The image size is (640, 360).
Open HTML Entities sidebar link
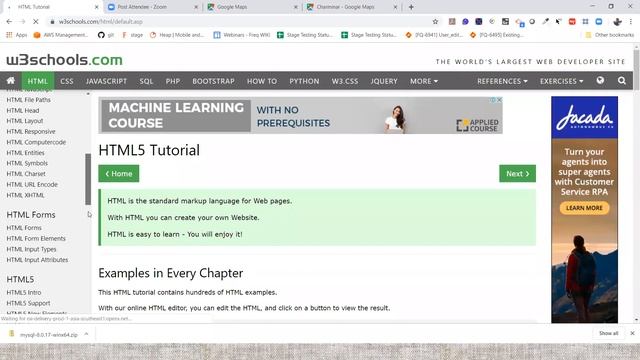click(x=25, y=153)
